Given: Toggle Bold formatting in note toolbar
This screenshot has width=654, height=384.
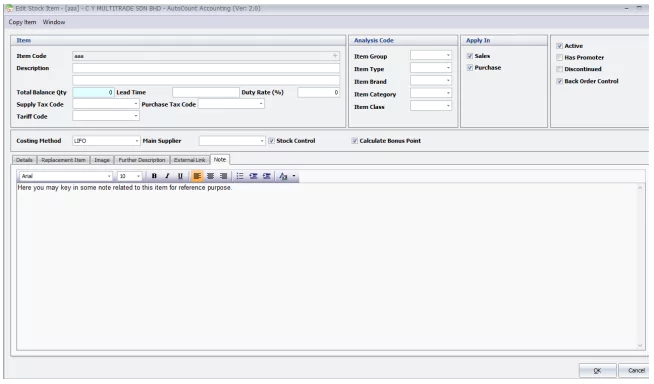Looking at the screenshot, I should click(154, 176).
